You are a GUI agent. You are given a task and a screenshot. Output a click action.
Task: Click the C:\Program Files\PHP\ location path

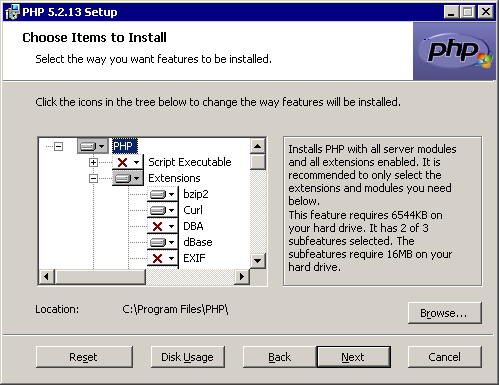[175, 309]
